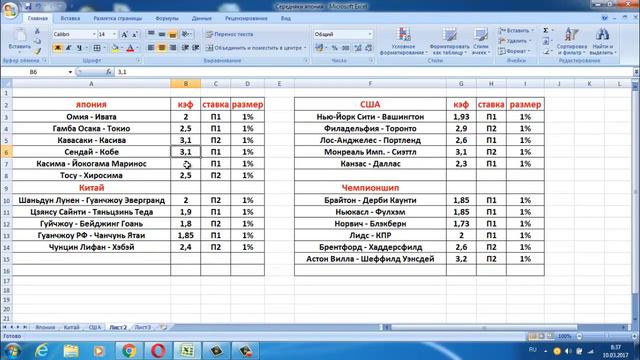The width and height of the screenshot is (640, 360).
Task: Click the decrease indent icon
Action: click(185, 48)
